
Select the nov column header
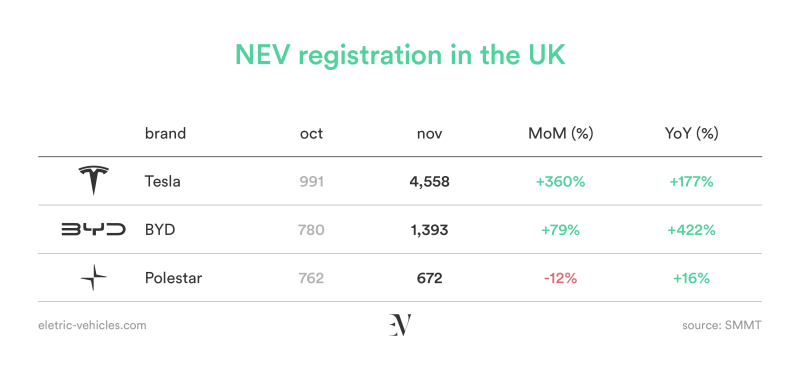pyautogui.click(x=430, y=134)
